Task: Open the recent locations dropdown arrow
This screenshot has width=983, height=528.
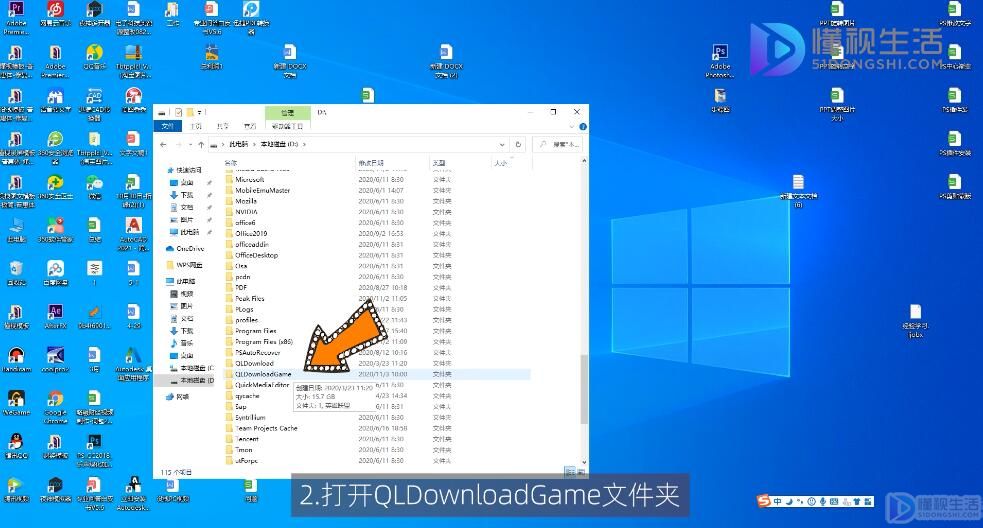Action: tap(190, 144)
